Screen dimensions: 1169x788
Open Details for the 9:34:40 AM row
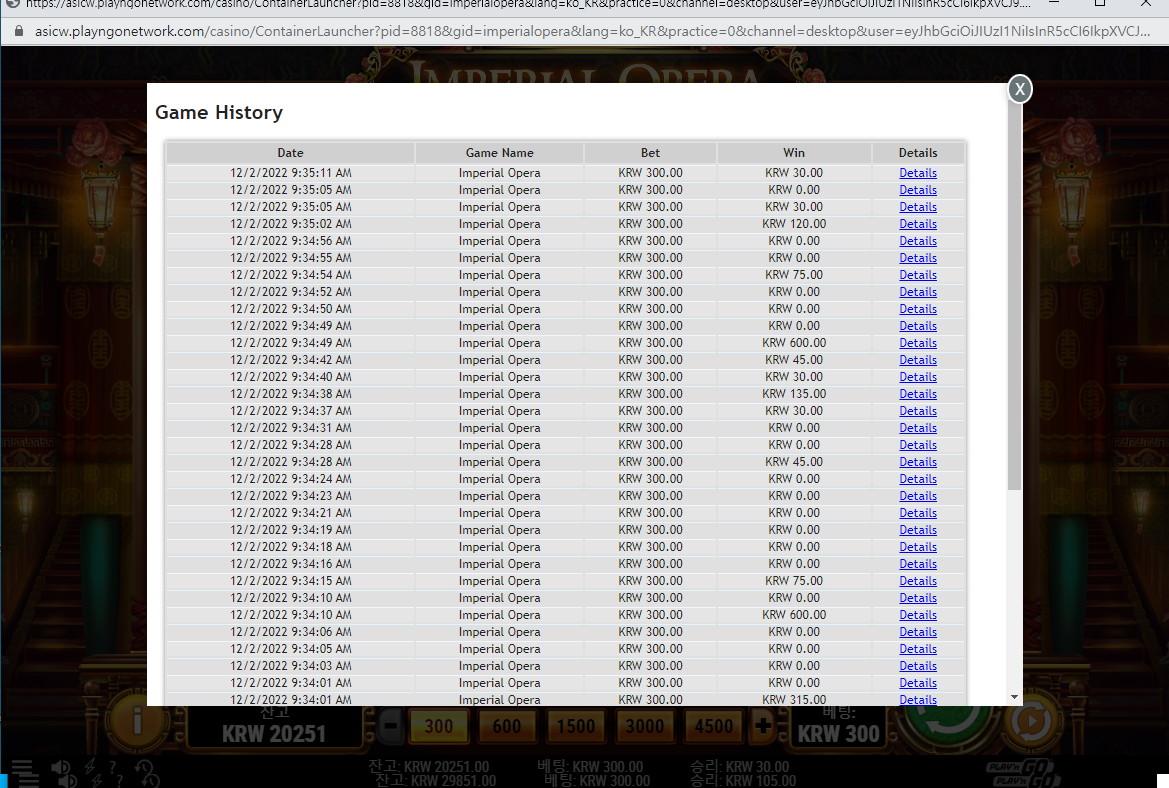coord(918,377)
